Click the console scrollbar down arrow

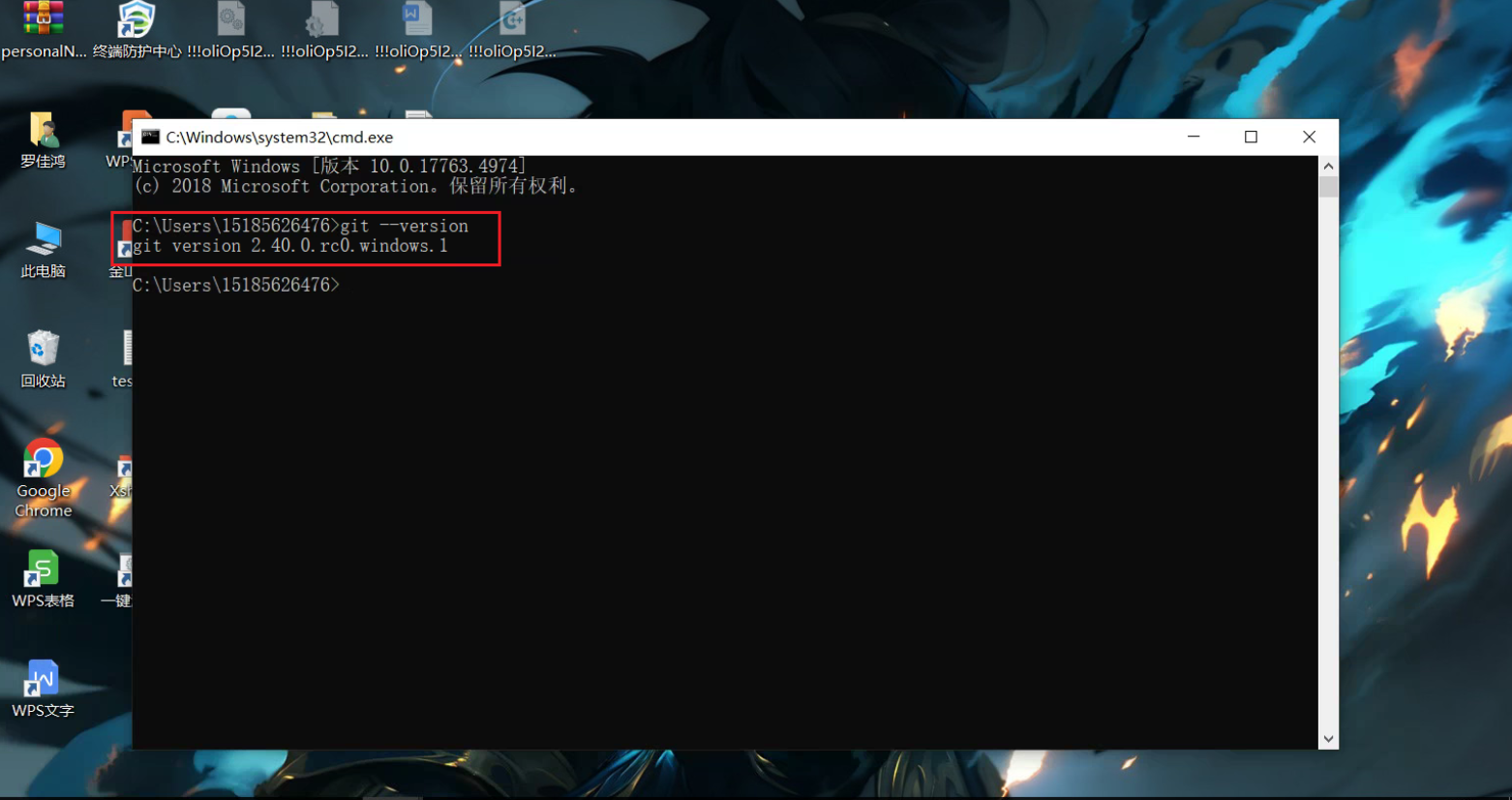(x=1328, y=739)
